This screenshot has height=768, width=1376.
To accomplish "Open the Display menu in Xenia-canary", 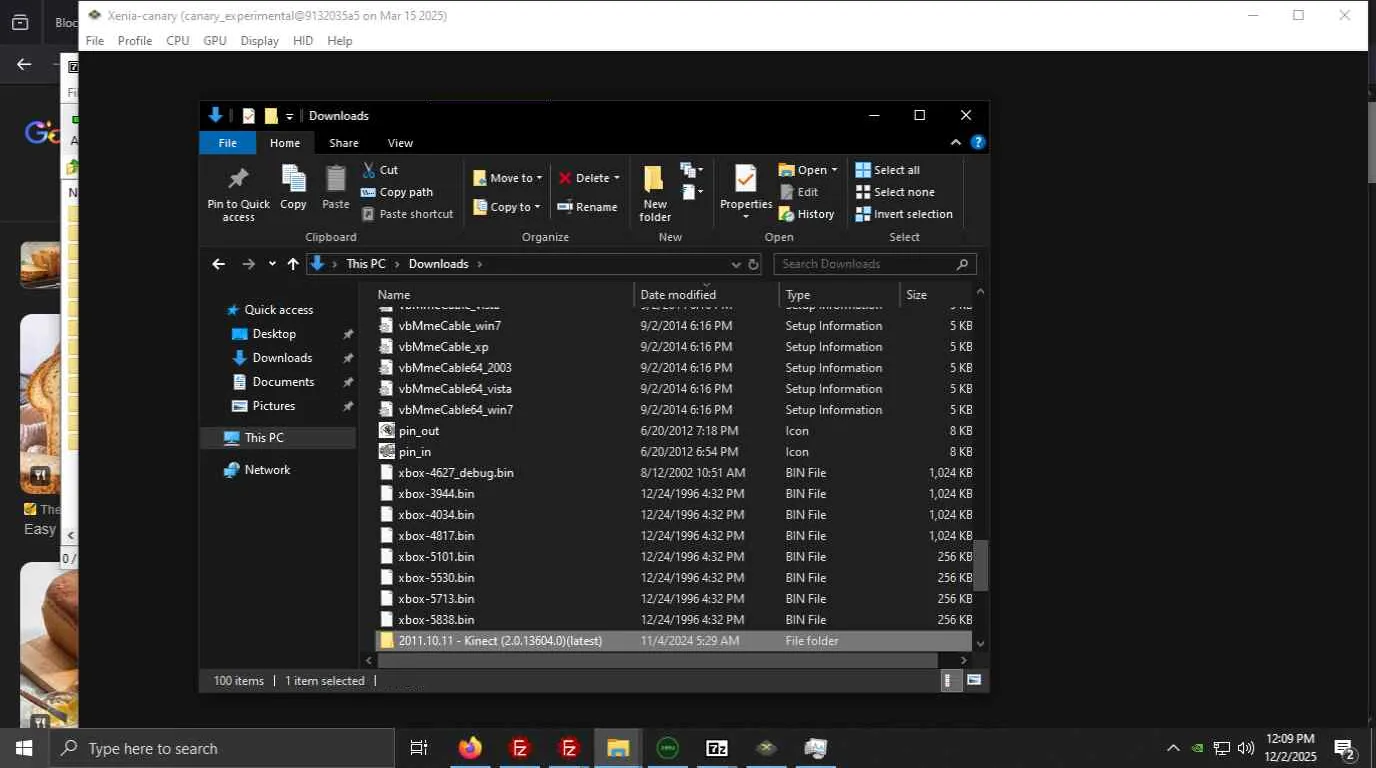I will (260, 41).
